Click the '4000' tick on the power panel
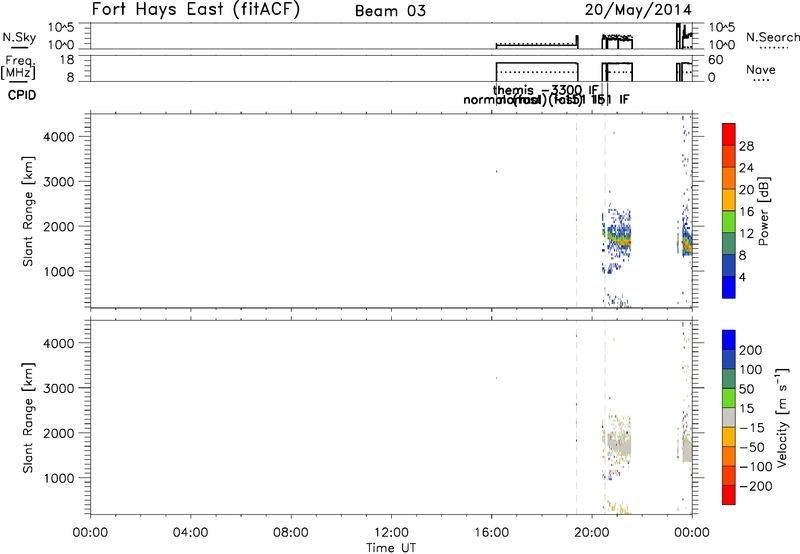The height and width of the screenshot is (554, 800). 59,137
